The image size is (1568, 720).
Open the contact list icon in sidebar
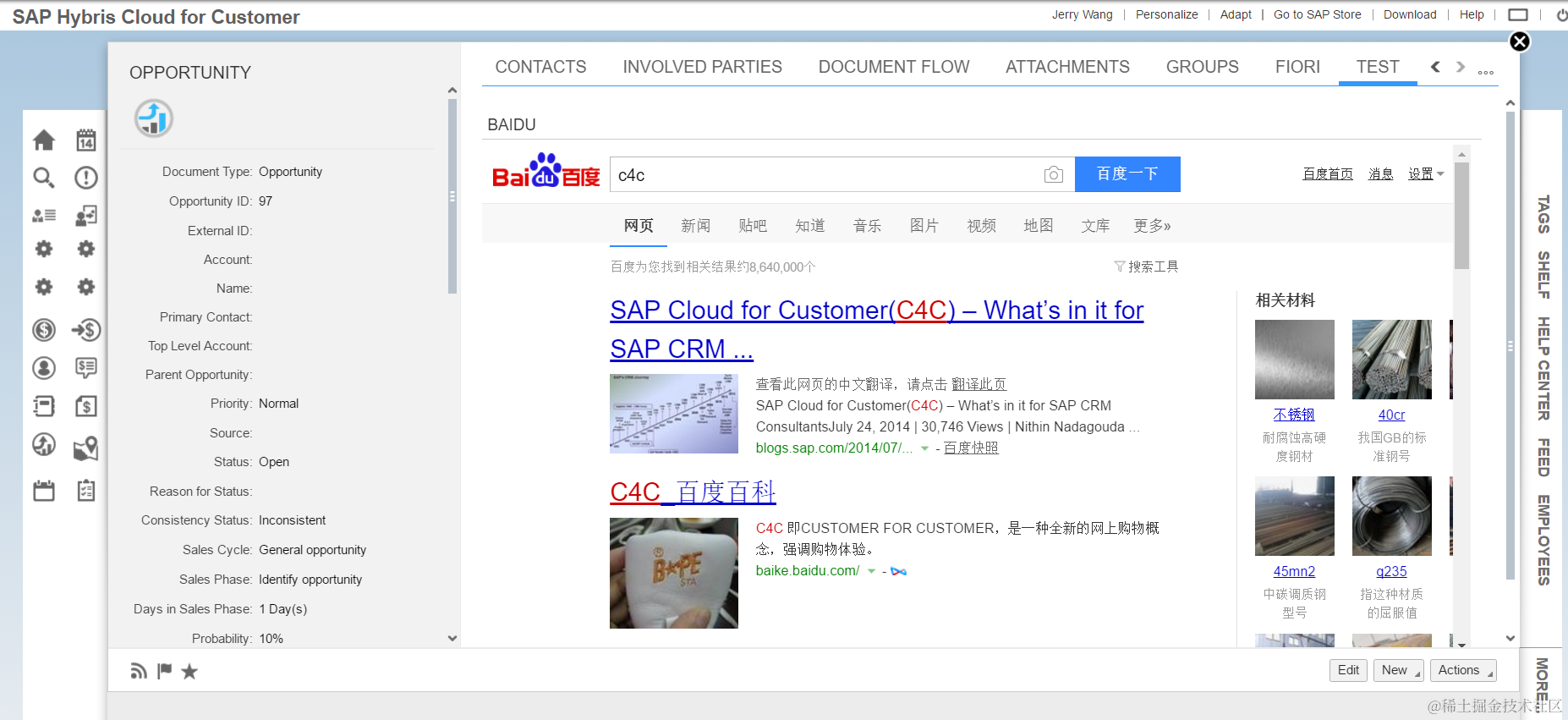[44, 216]
